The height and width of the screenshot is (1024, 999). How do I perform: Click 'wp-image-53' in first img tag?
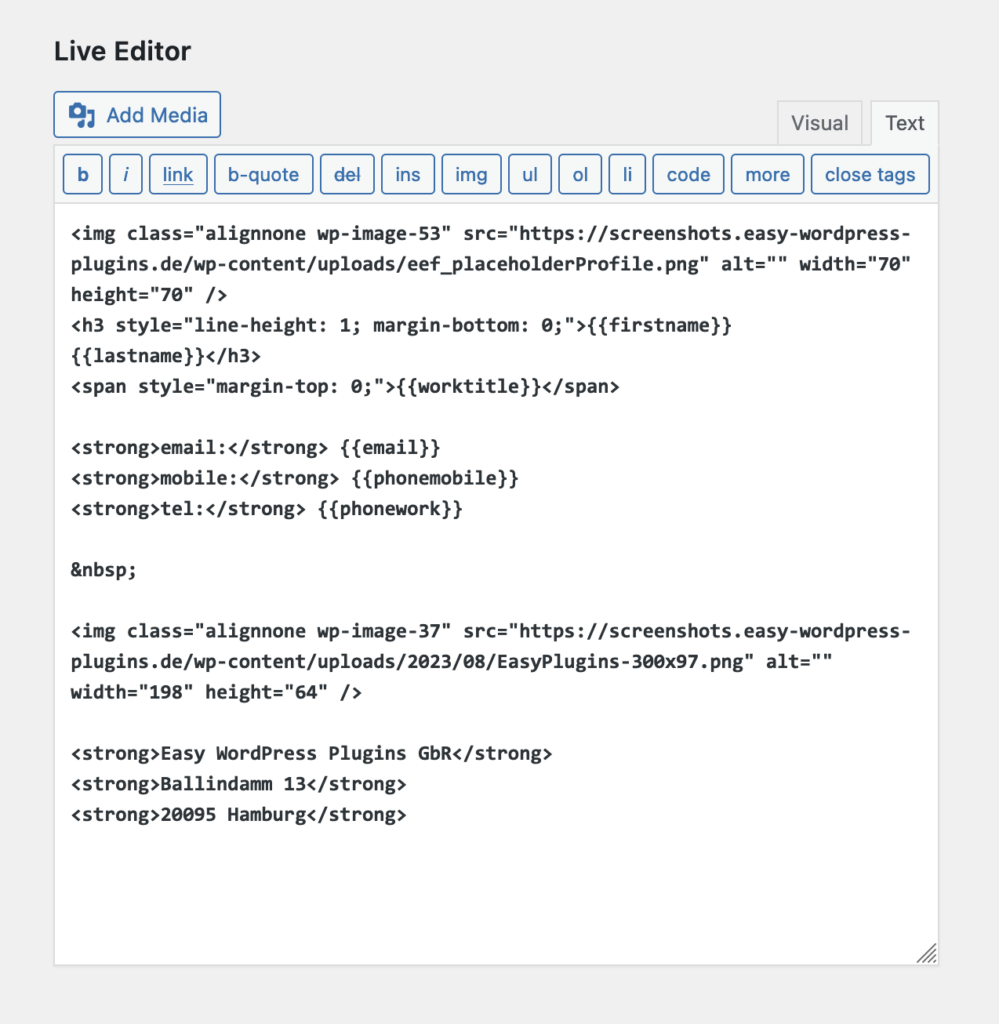pyautogui.click(x=378, y=234)
